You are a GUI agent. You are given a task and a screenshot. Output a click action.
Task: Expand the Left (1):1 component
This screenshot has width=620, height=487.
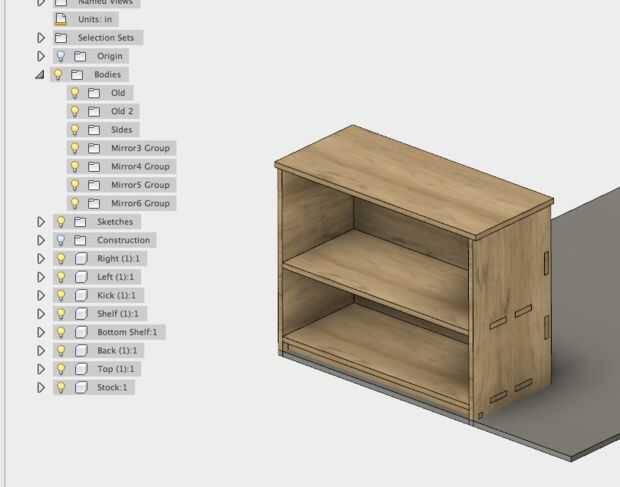coord(41,277)
